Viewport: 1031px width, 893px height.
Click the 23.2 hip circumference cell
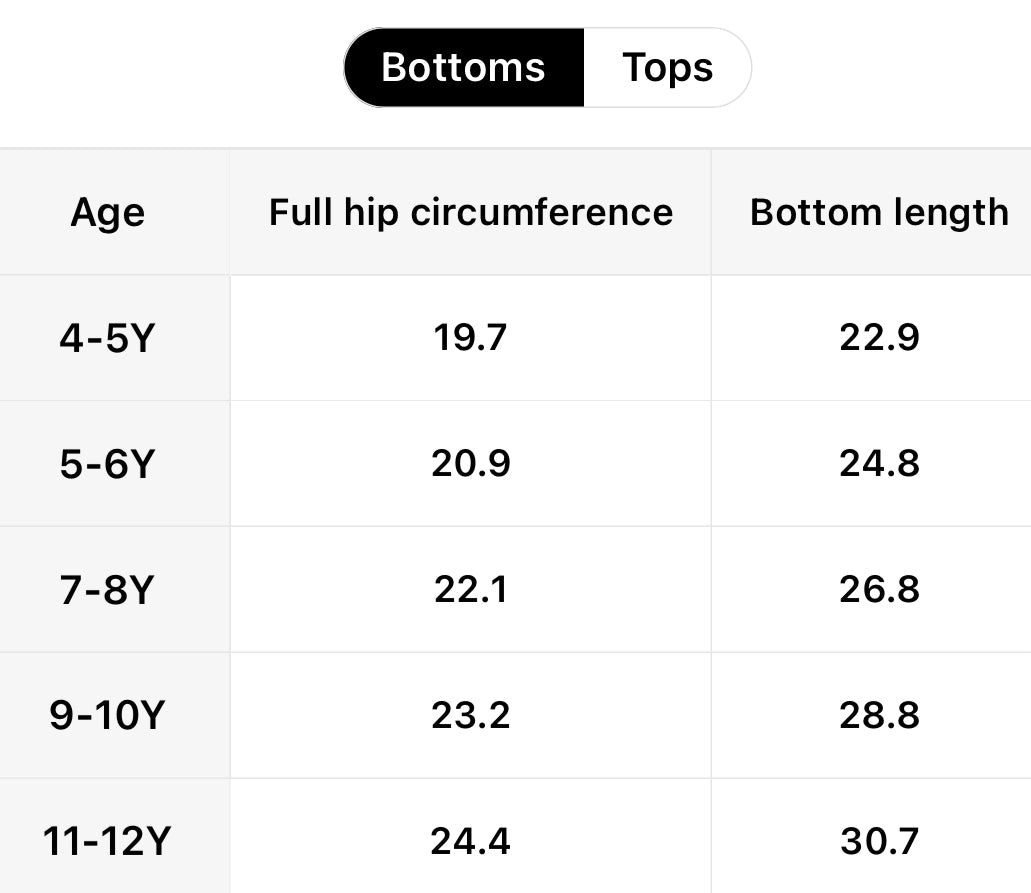(470, 716)
